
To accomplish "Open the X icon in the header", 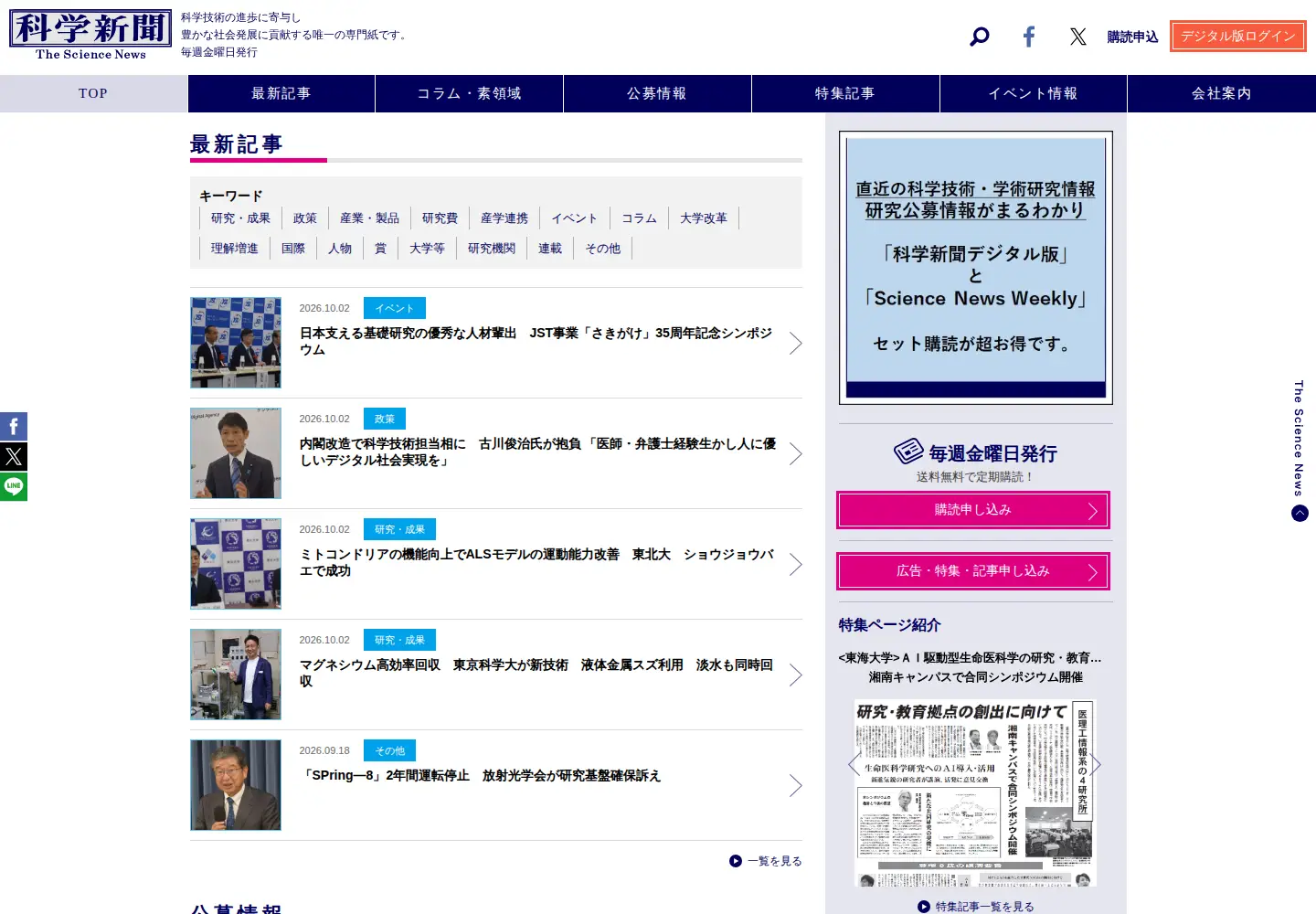I will [1078, 37].
